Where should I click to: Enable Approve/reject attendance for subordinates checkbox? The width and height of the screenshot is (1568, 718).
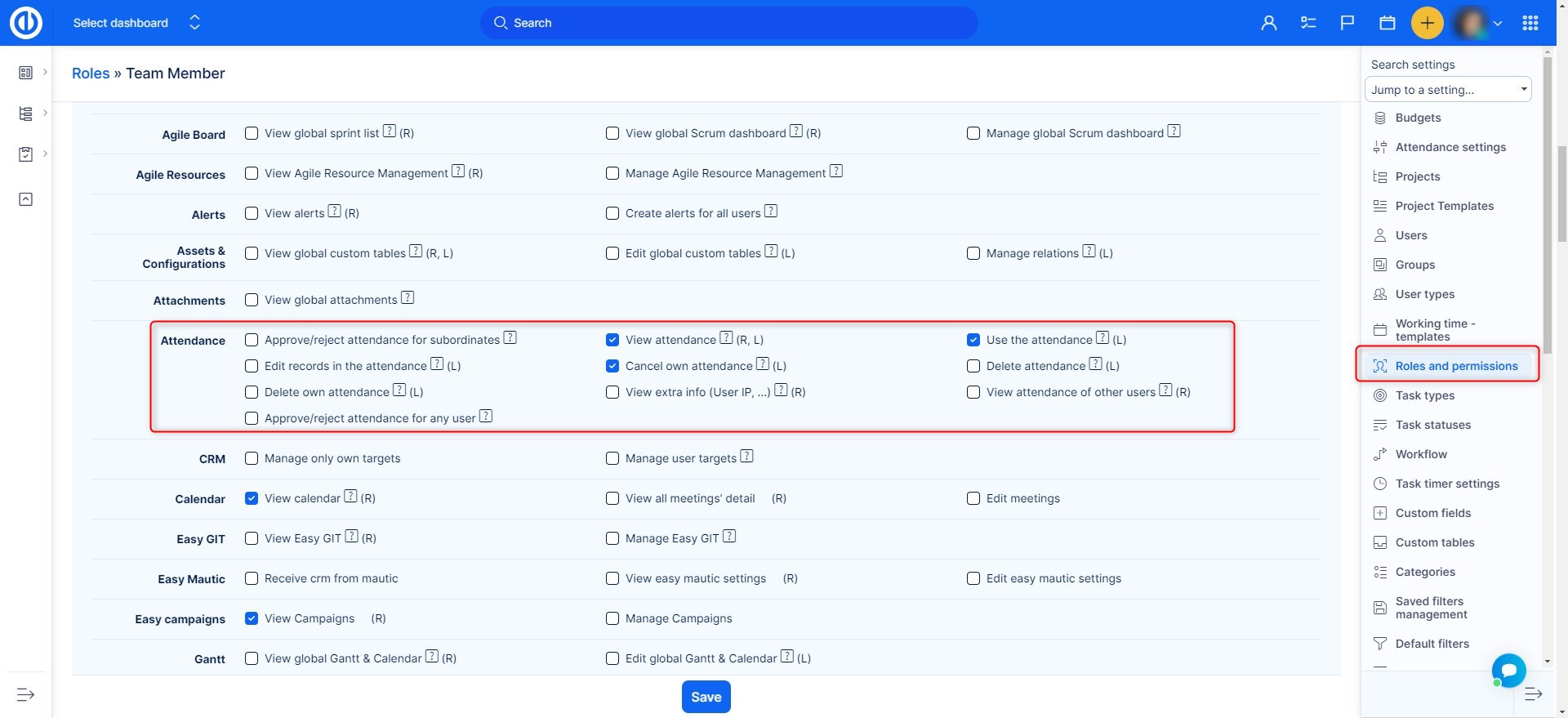(252, 340)
